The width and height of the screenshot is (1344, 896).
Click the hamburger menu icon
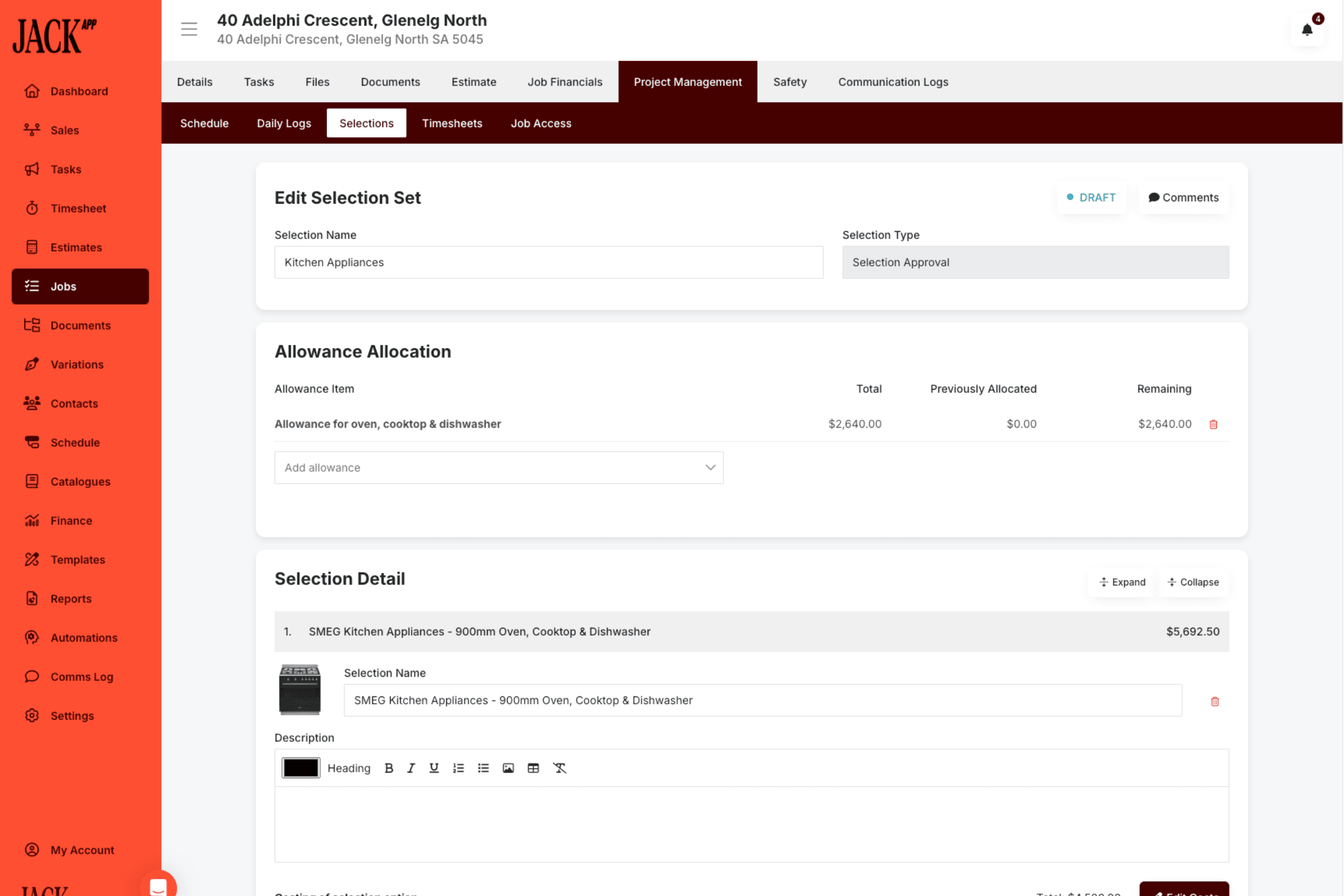(189, 29)
